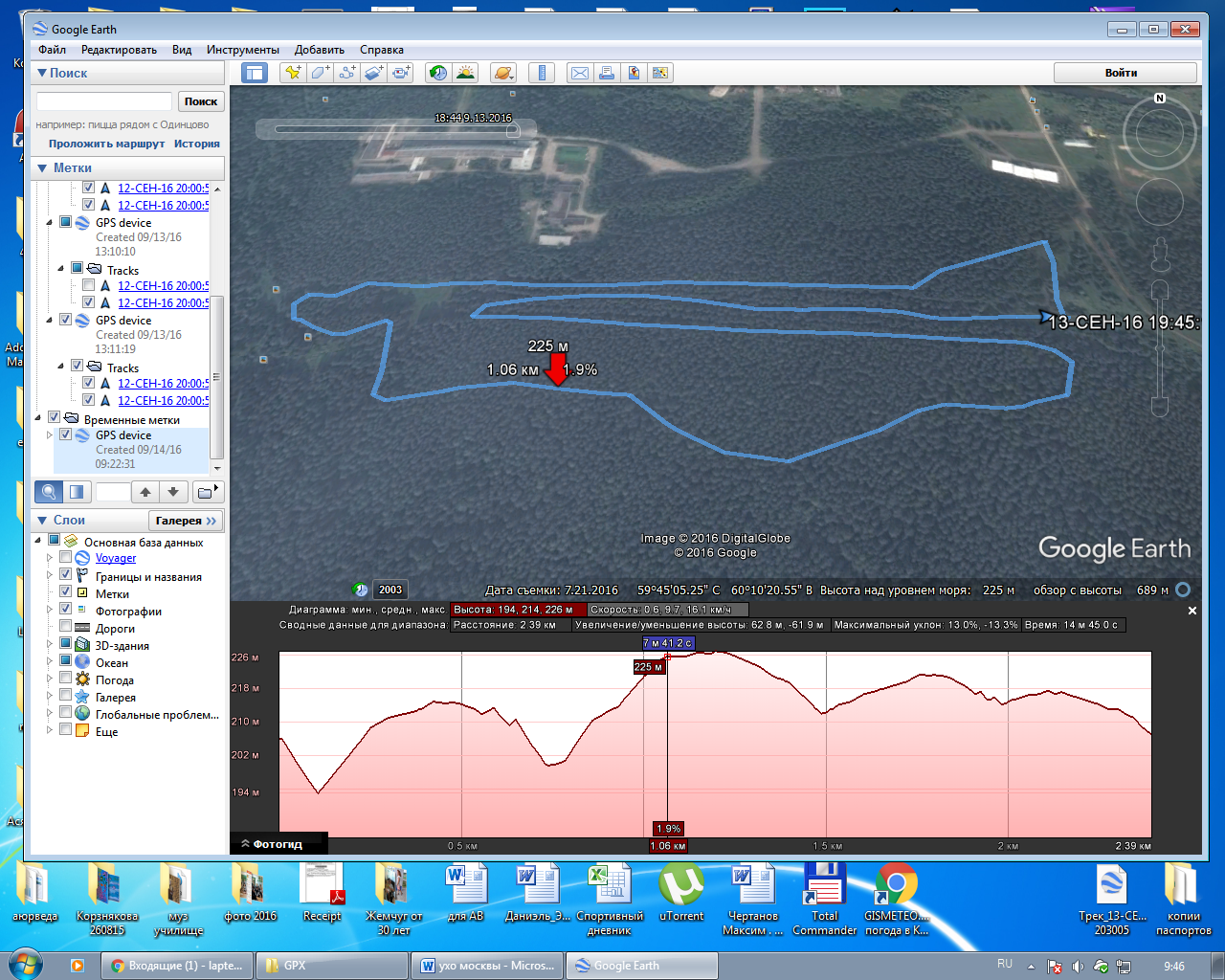Open the Вид menu
The width and height of the screenshot is (1225, 980).
tap(182, 50)
